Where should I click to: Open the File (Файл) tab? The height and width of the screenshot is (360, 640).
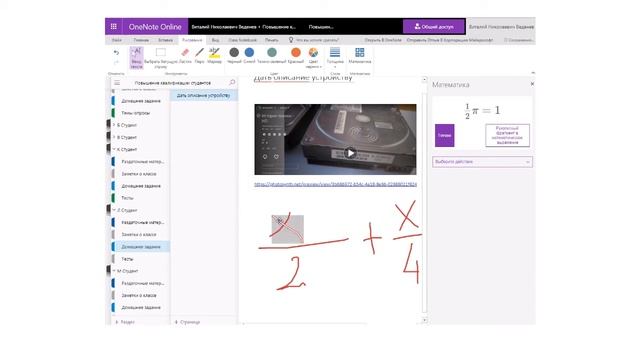(x=117, y=40)
